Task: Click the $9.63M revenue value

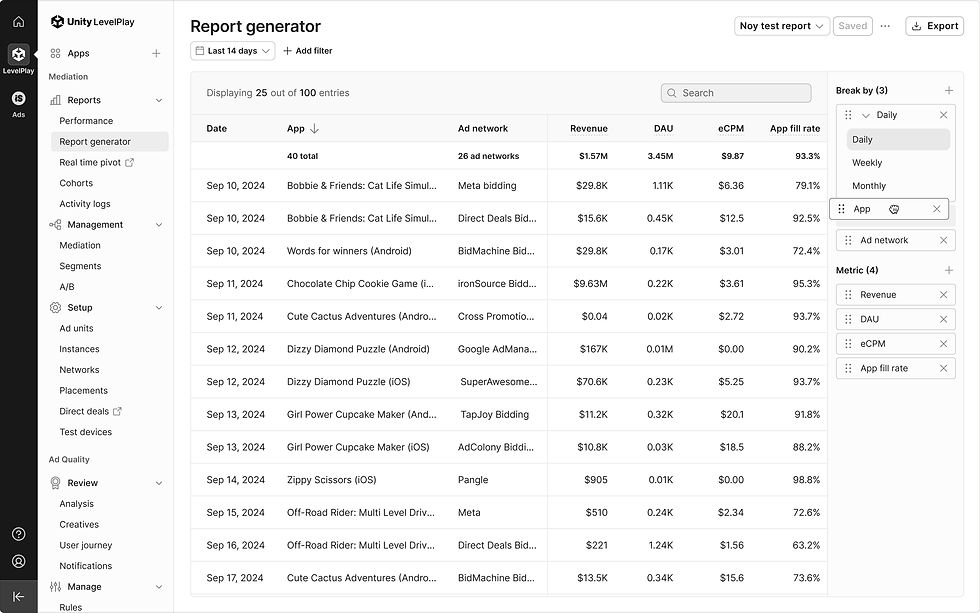Action: coord(590,284)
